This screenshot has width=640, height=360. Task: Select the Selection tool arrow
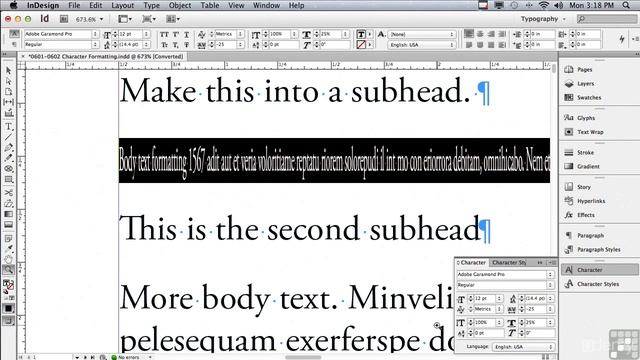click(x=9, y=71)
